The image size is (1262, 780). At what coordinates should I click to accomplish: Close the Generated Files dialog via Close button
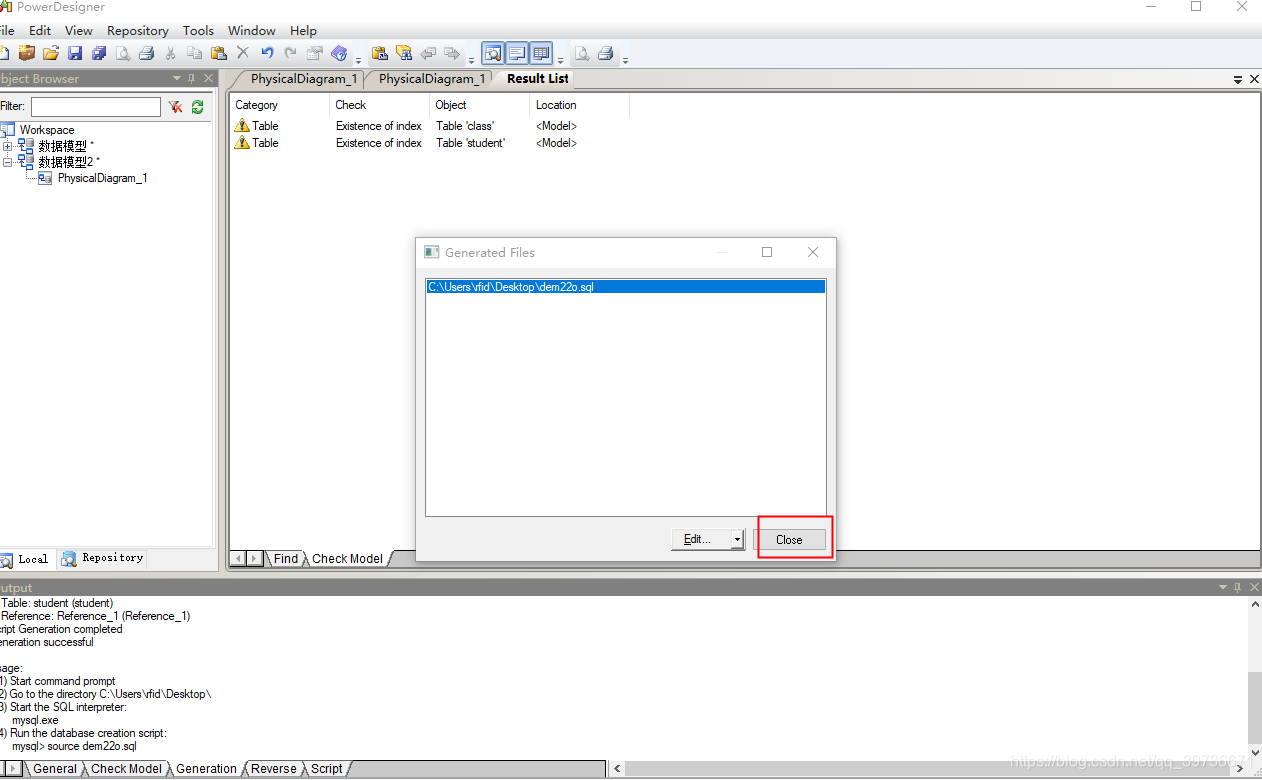tap(789, 539)
